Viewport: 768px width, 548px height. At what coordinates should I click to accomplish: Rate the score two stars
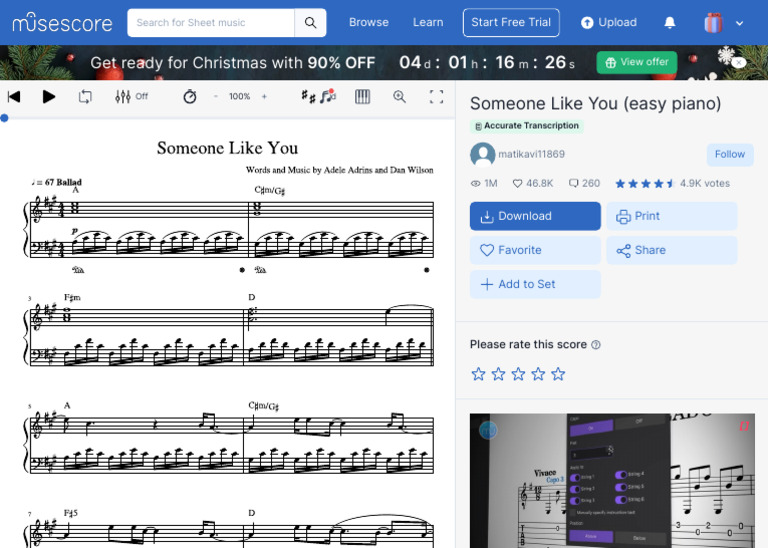[499, 375]
